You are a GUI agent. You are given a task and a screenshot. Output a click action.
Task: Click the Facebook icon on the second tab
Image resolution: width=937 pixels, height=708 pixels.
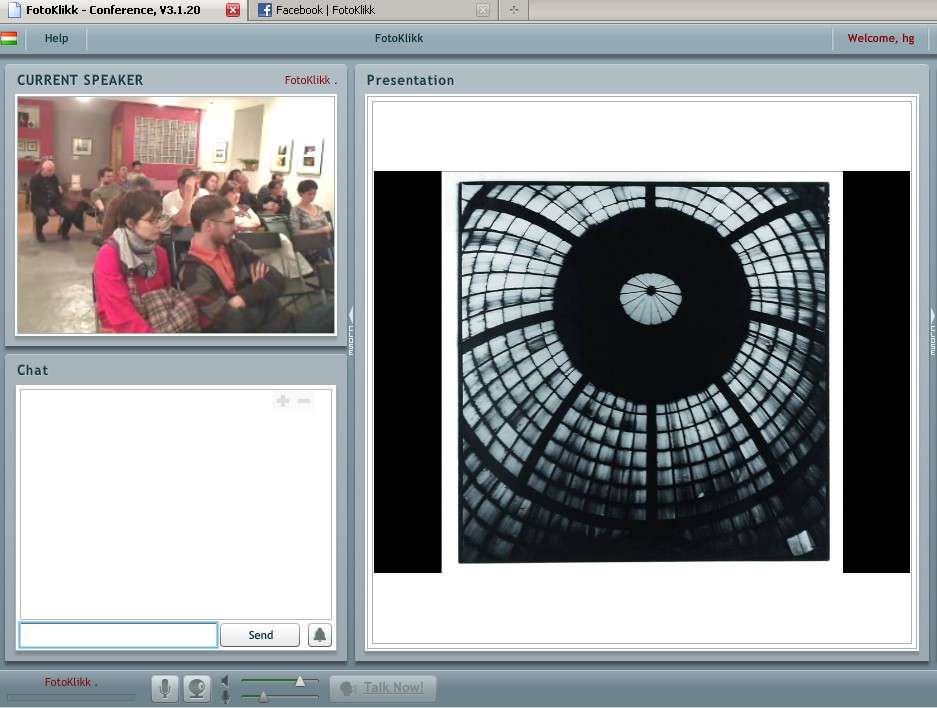click(264, 10)
